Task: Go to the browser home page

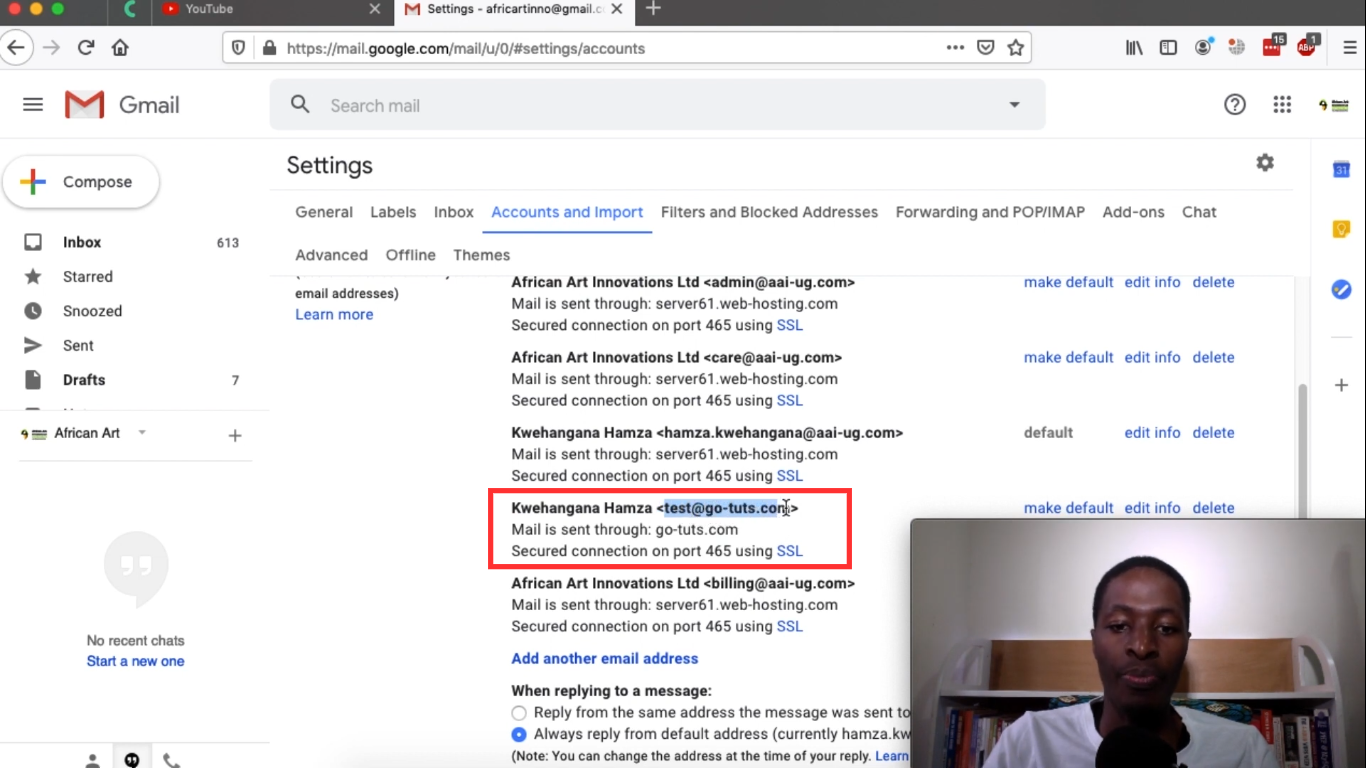Action: (x=120, y=48)
